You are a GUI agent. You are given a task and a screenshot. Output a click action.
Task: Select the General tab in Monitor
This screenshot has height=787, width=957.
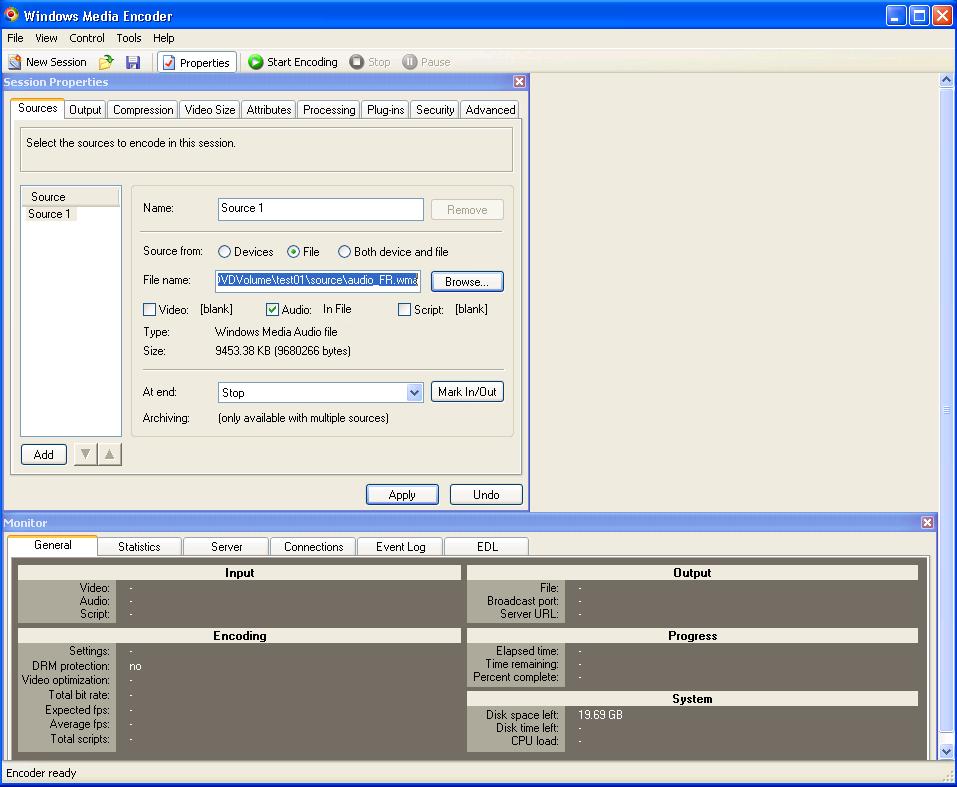(52, 545)
